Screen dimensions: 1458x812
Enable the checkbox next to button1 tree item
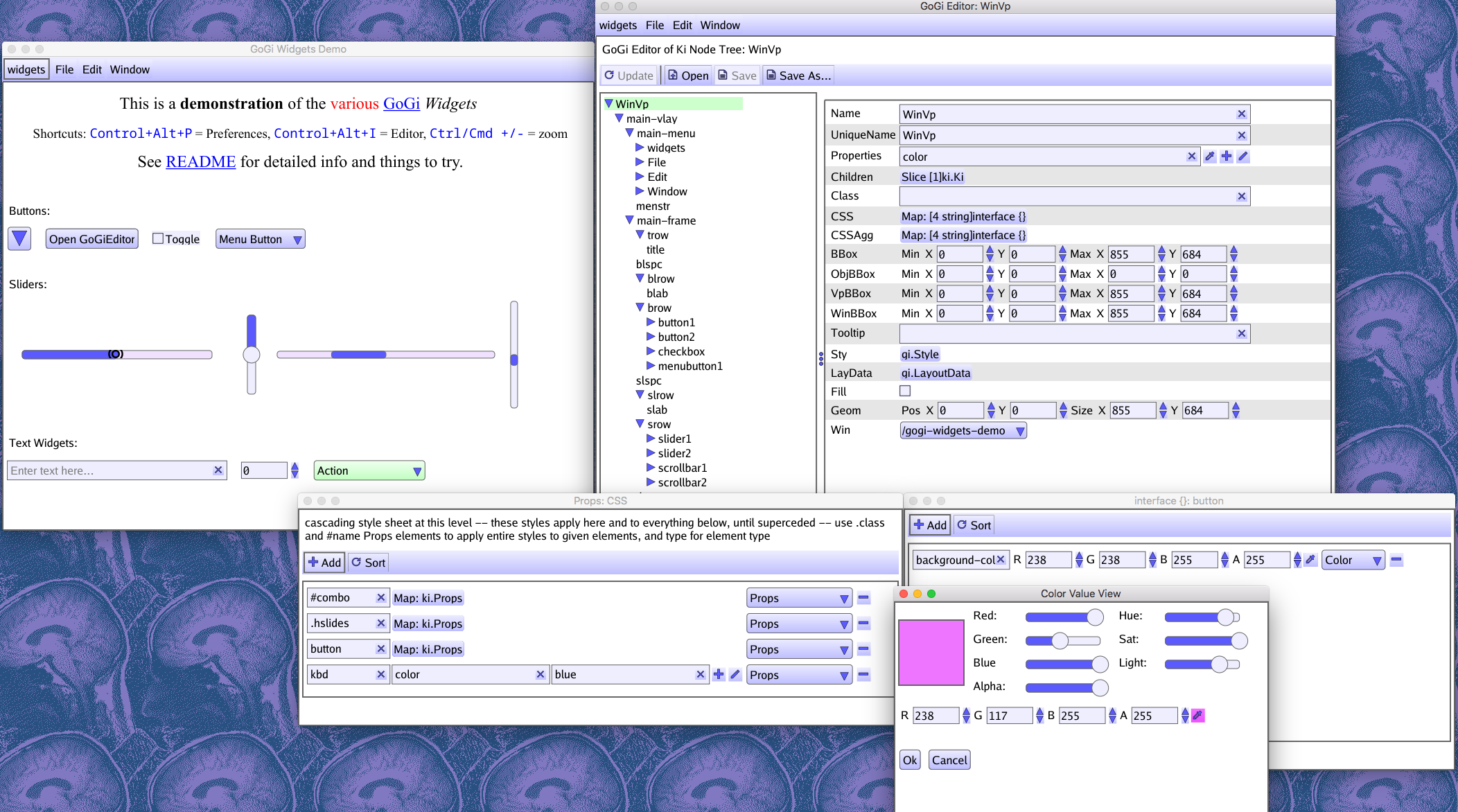pyautogui.click(x=649, y=322)
